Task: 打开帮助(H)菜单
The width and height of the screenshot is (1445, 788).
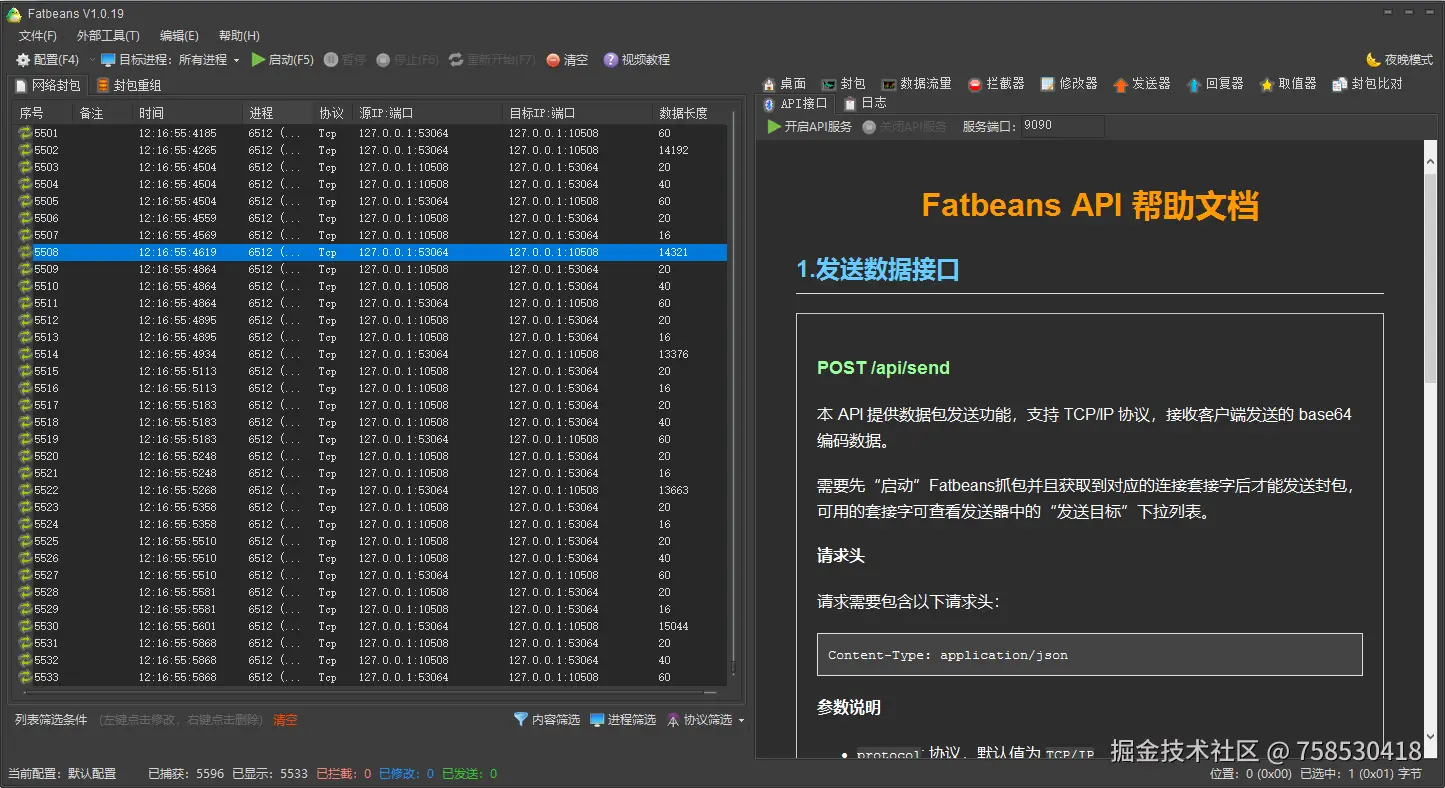Action: pyautogui.click(x=237, y=35)
